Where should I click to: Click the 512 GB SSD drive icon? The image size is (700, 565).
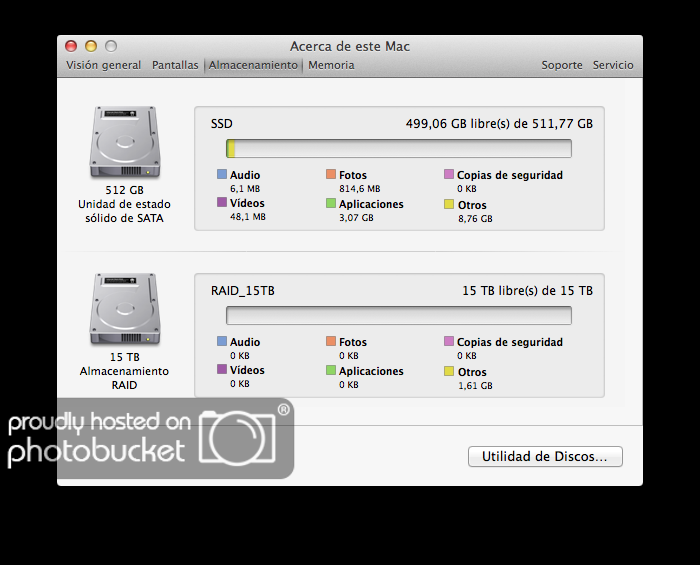125,142
